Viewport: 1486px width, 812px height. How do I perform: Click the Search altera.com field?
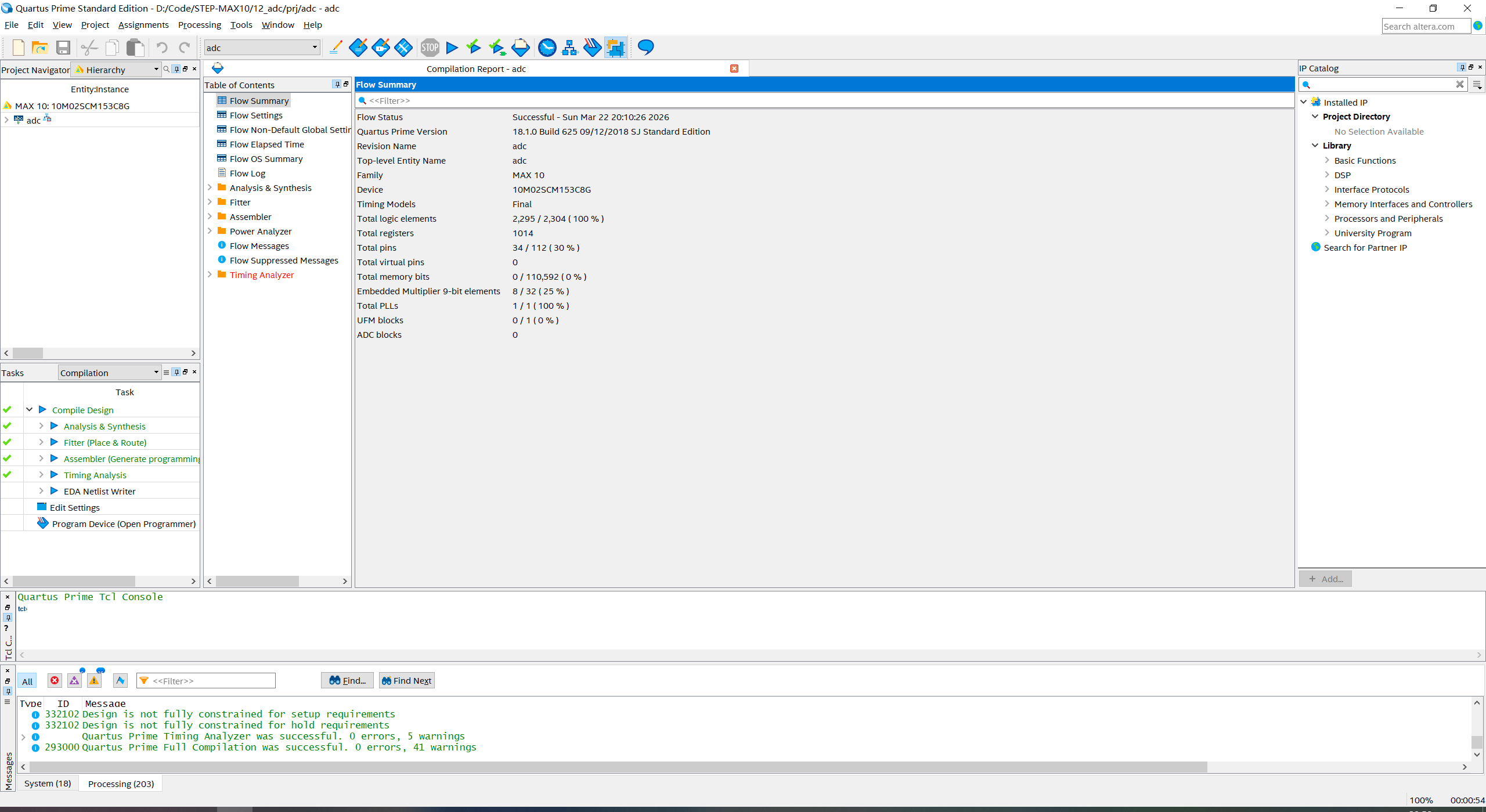coord(1425,26)
